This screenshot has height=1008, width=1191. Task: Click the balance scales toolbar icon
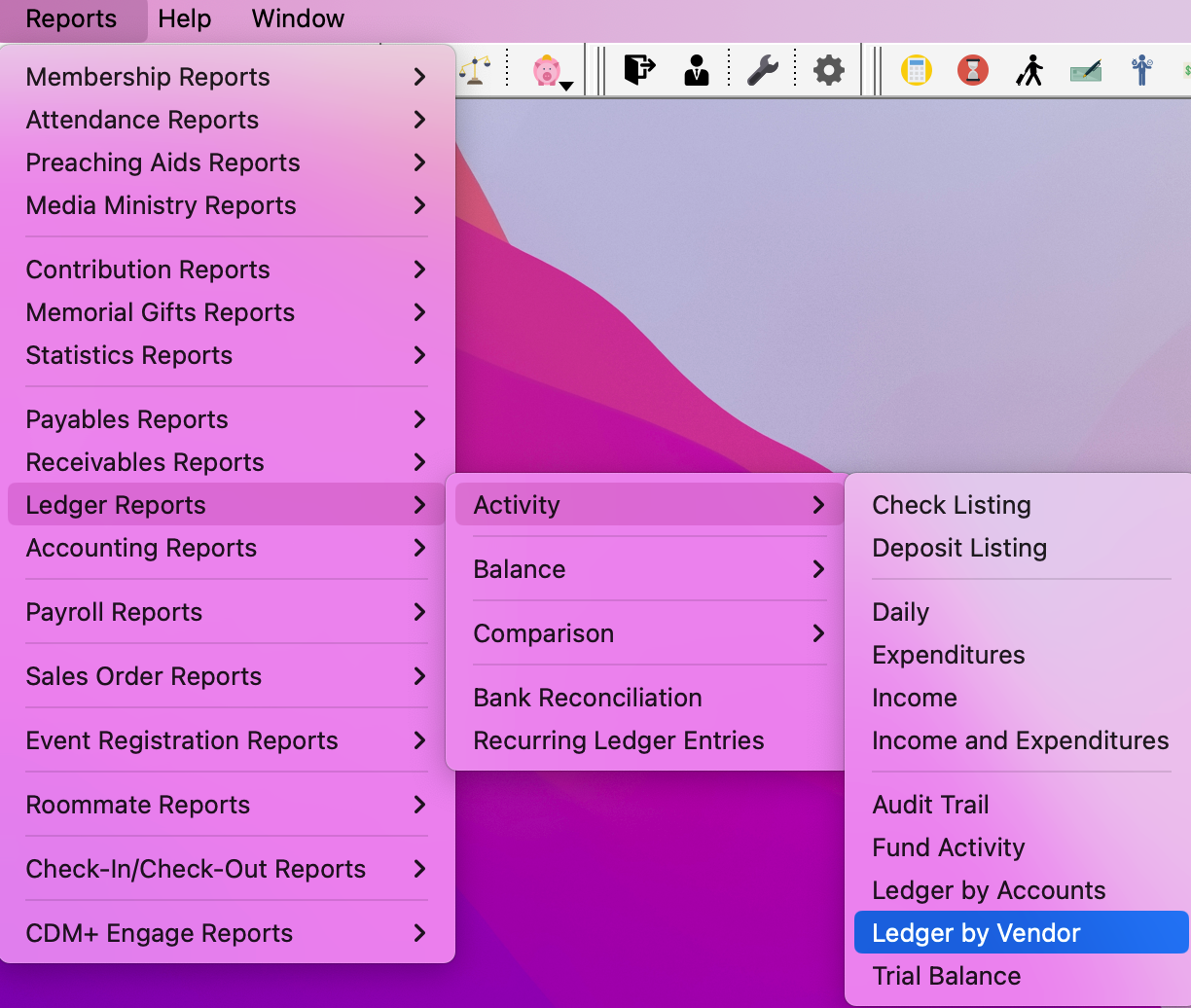pos(474,70)
